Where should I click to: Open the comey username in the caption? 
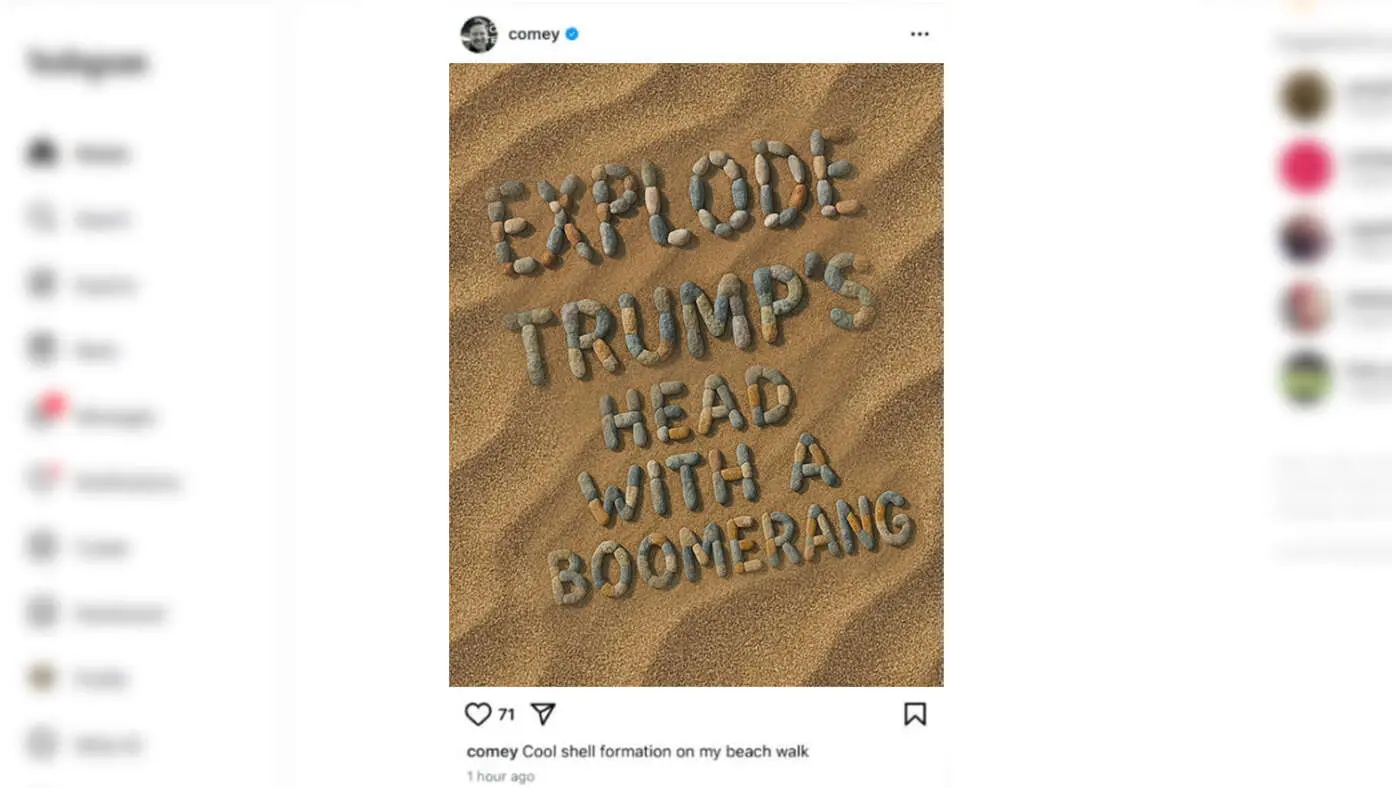tap(492, 751)
